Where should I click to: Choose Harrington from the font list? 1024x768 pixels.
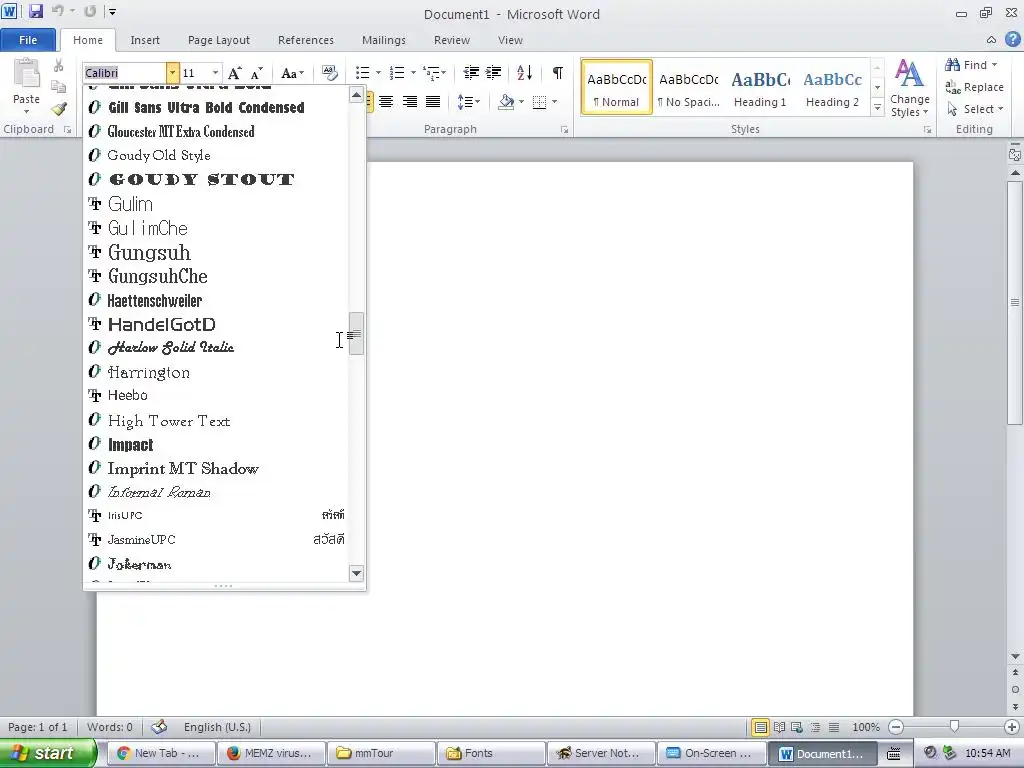[x=216, y=372]
